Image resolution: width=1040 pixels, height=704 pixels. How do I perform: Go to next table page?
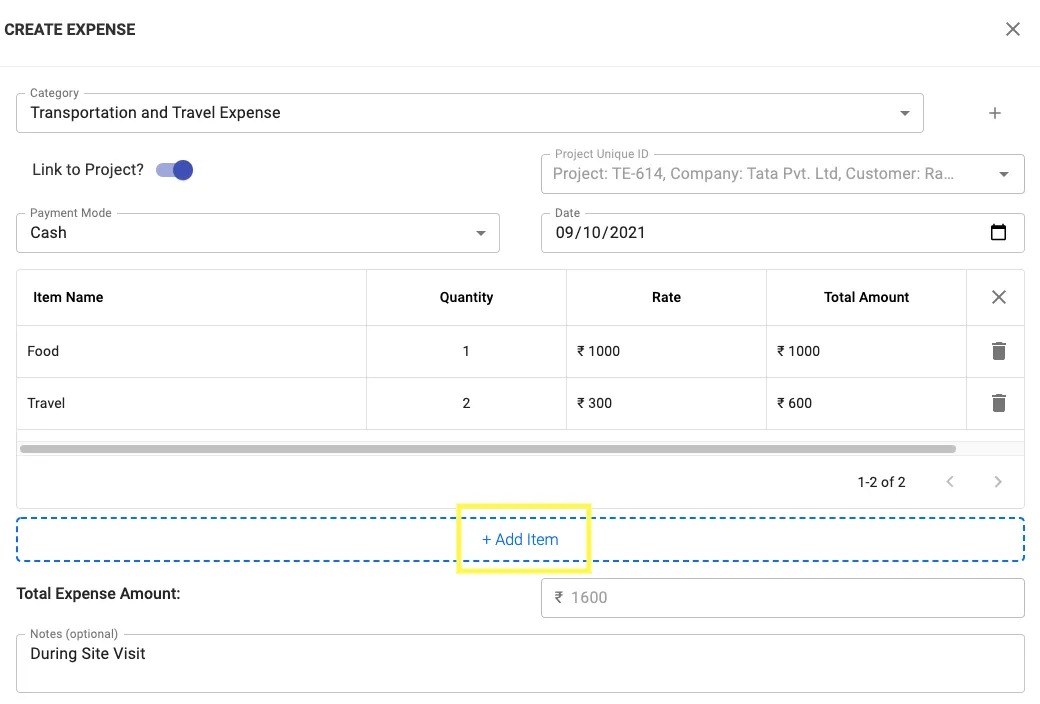coord(998,482)
